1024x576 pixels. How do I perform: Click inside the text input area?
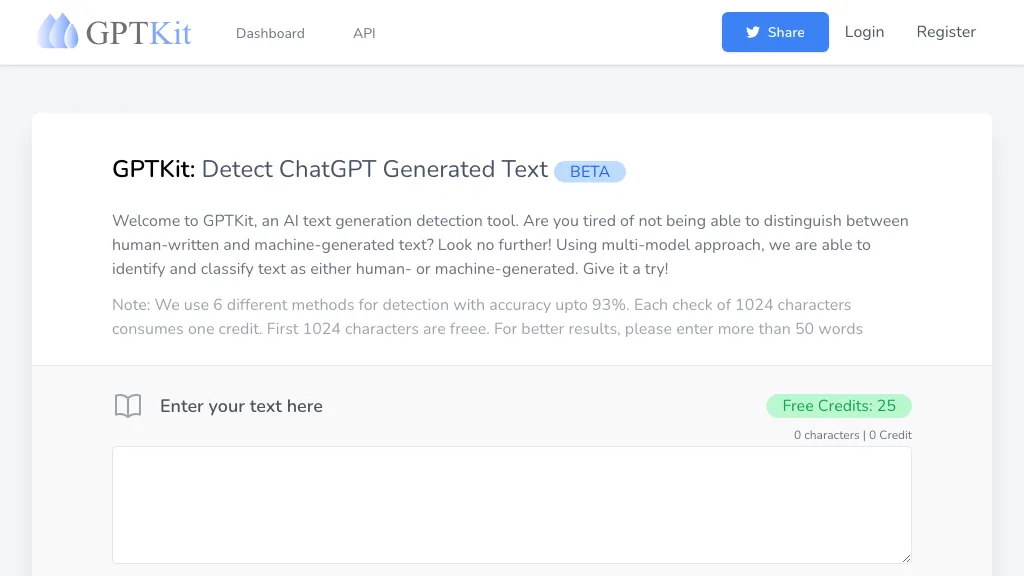click(x=512, y=505)
